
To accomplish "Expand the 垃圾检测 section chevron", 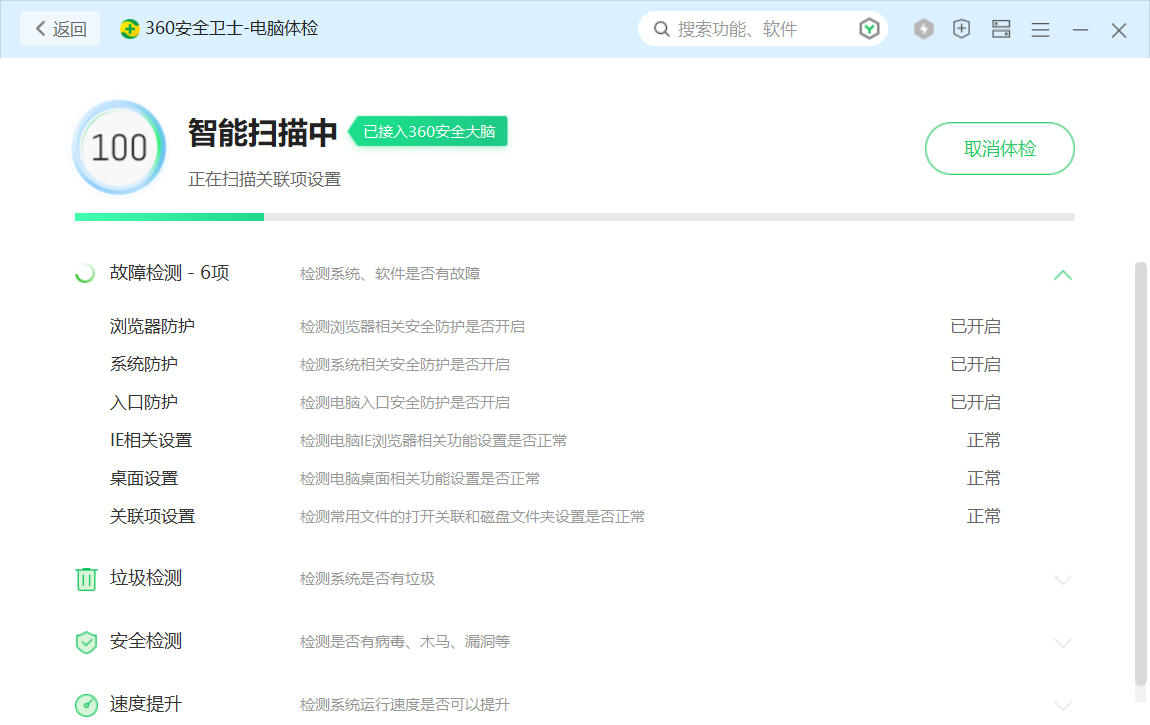I will (x=1063, y=580).
